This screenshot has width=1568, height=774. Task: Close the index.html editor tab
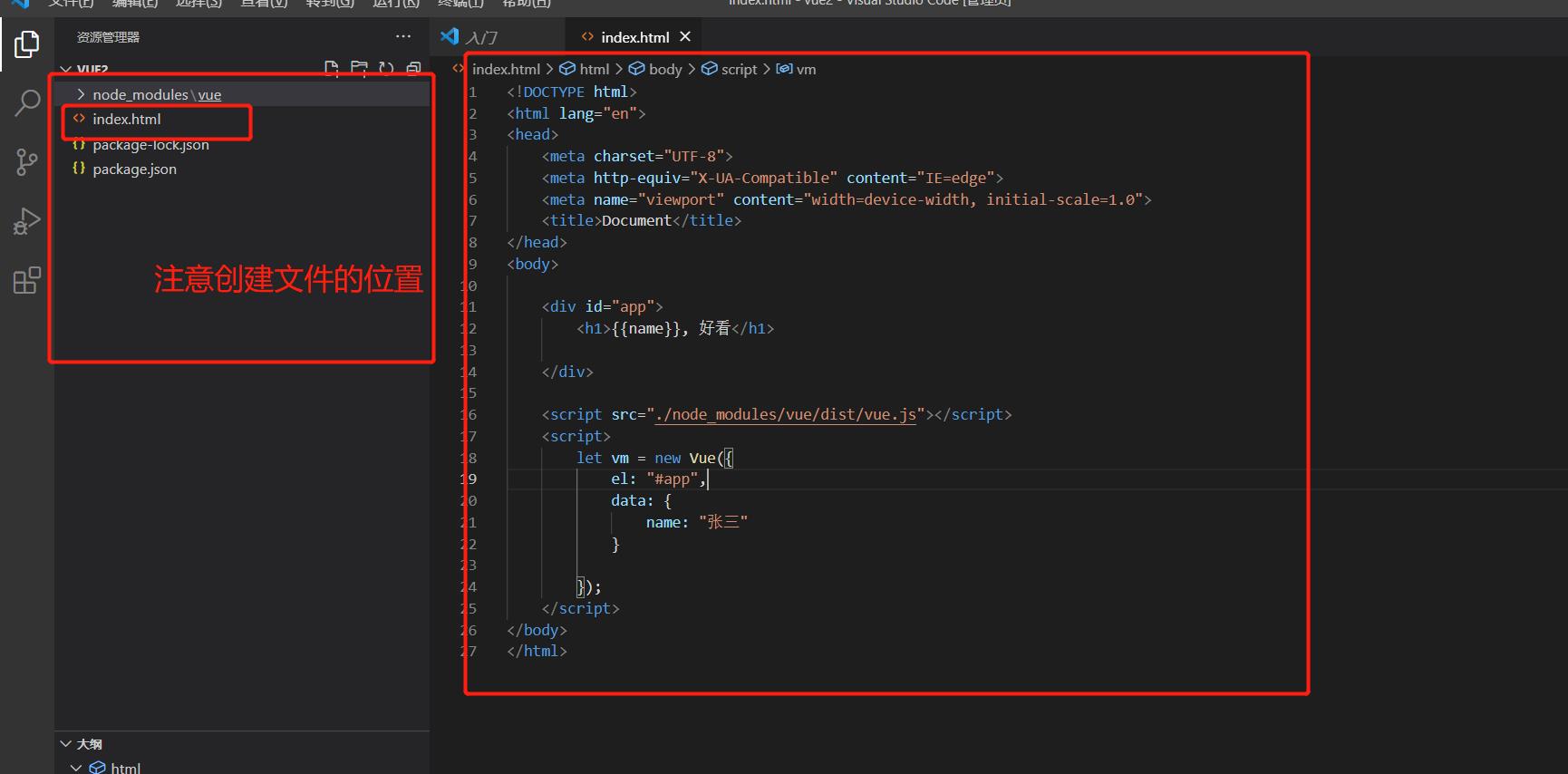click(x=685, y=36)
